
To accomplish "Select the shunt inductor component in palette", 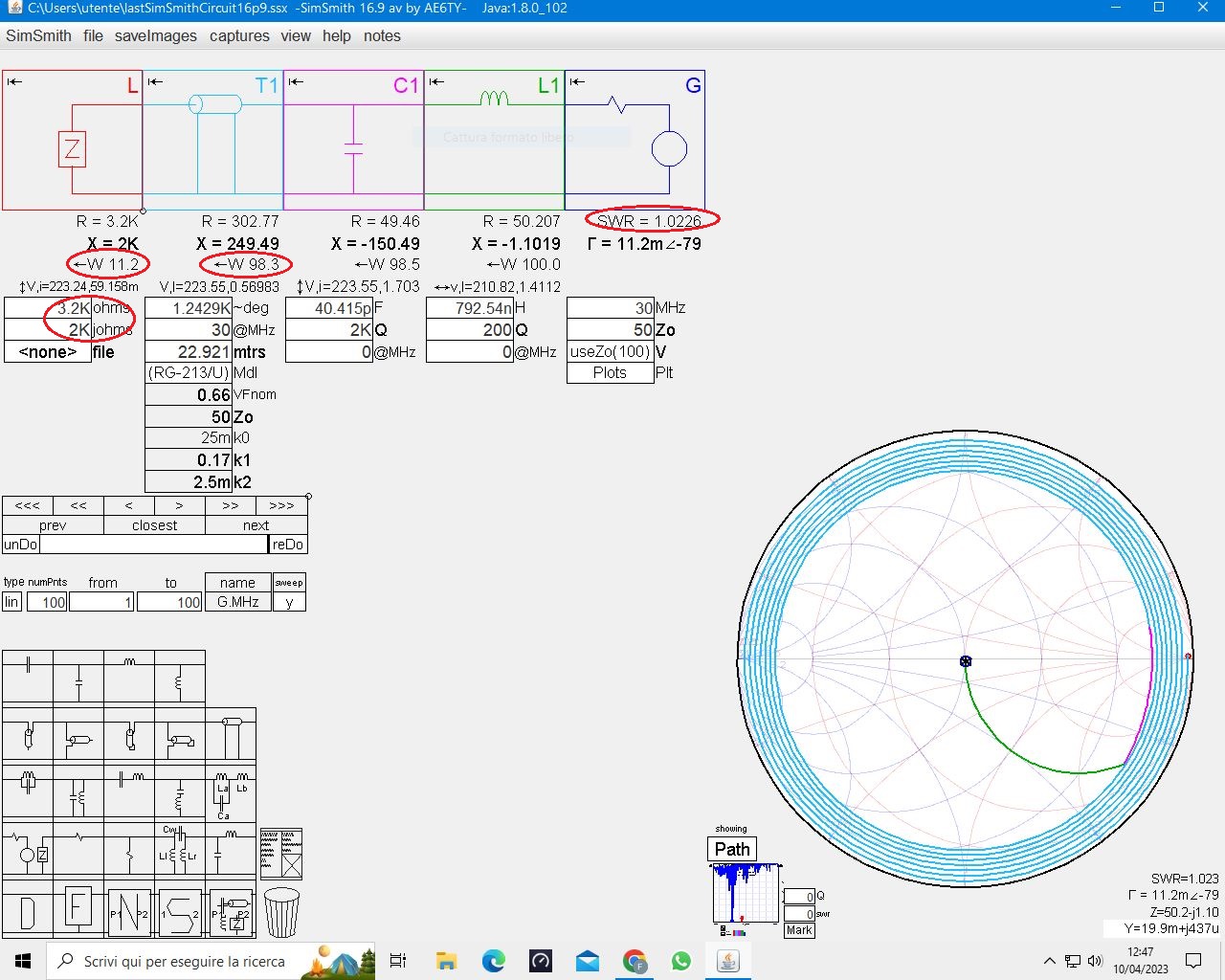I will (x=180, y=678).
